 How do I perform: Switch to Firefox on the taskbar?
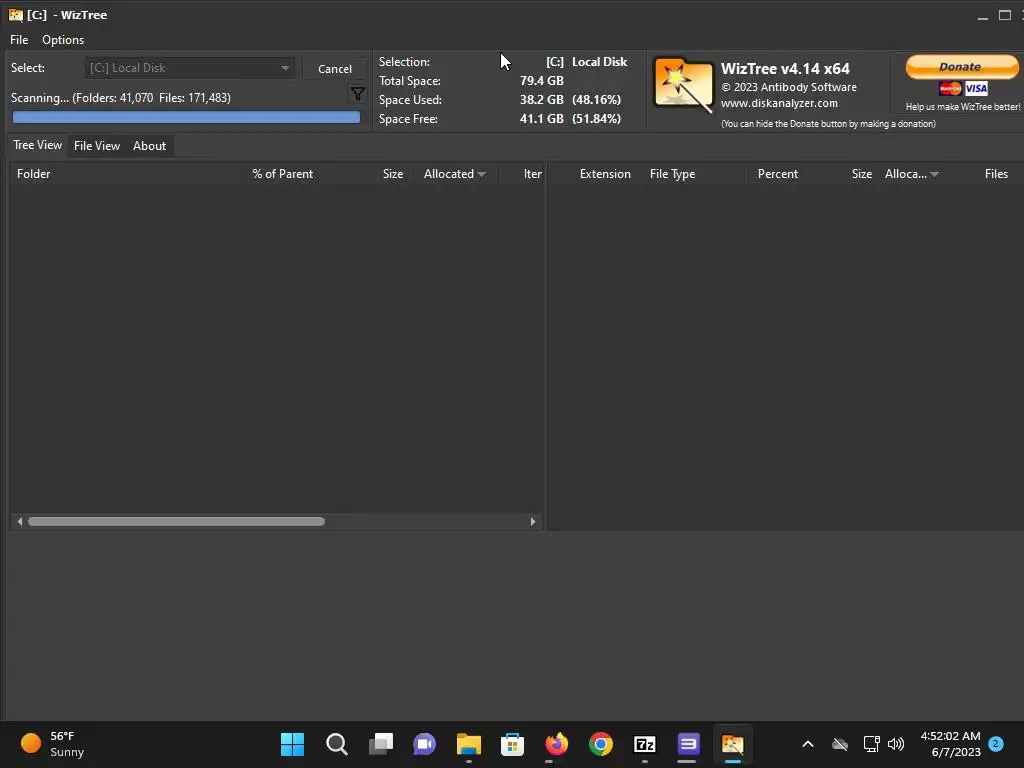[x=556, y=744]
